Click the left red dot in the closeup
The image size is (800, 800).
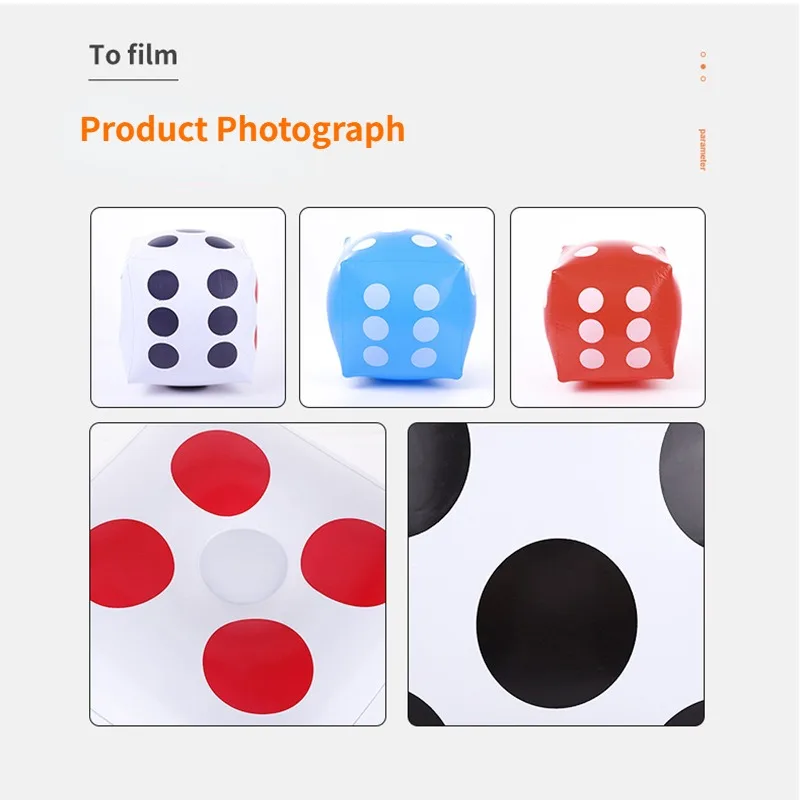[x=132, y=563]
